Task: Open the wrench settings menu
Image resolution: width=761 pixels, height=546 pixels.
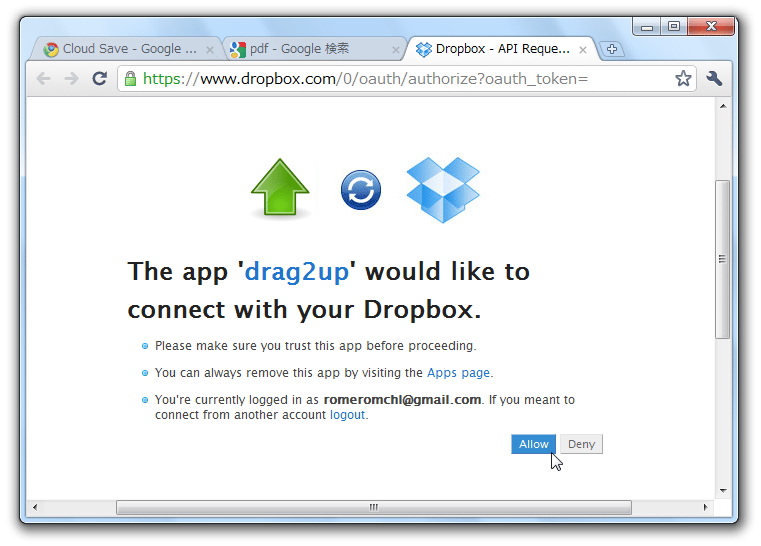Action: pyautogui.click(x=714, y=78)
